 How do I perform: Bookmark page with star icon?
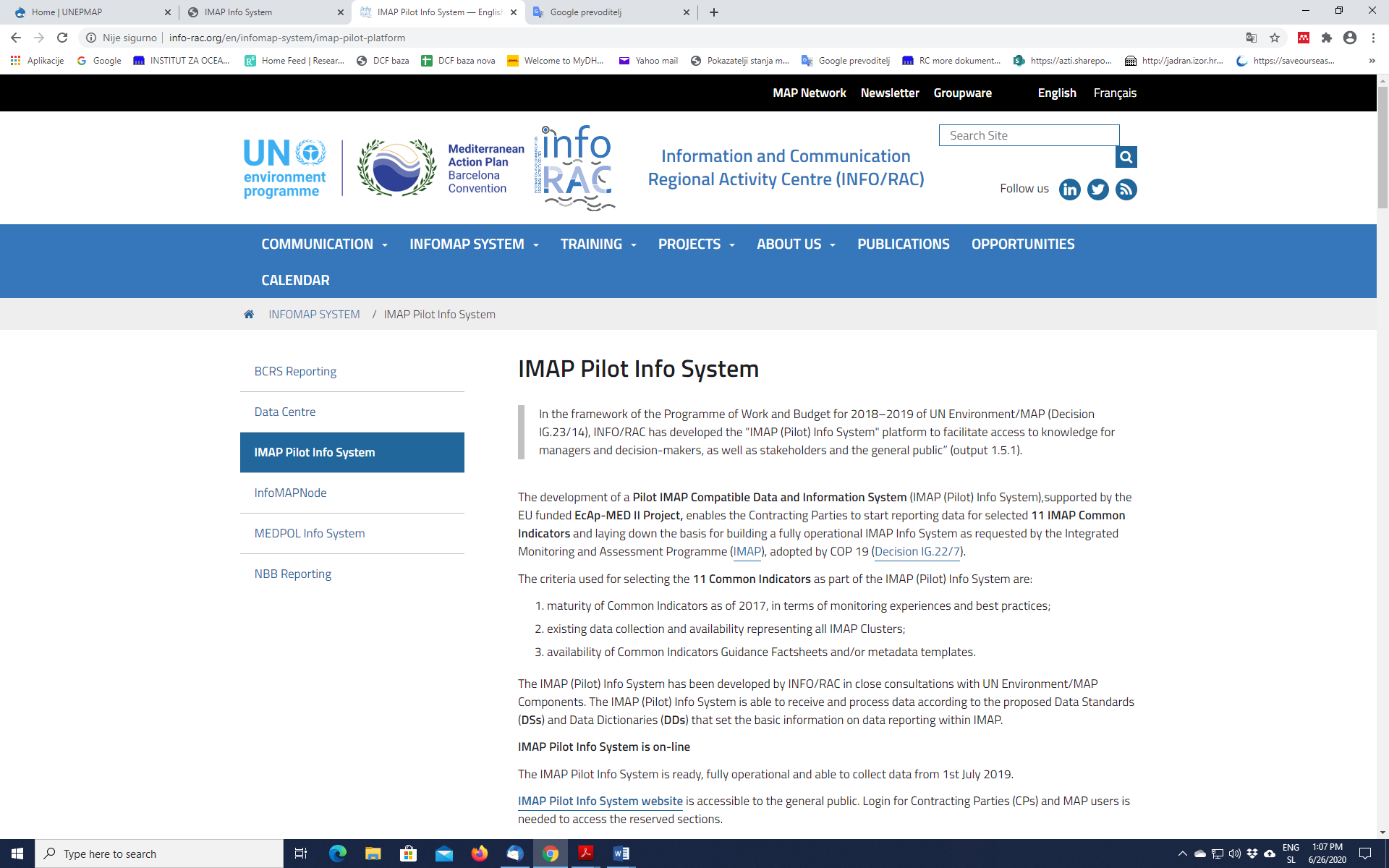(1275, 38)
